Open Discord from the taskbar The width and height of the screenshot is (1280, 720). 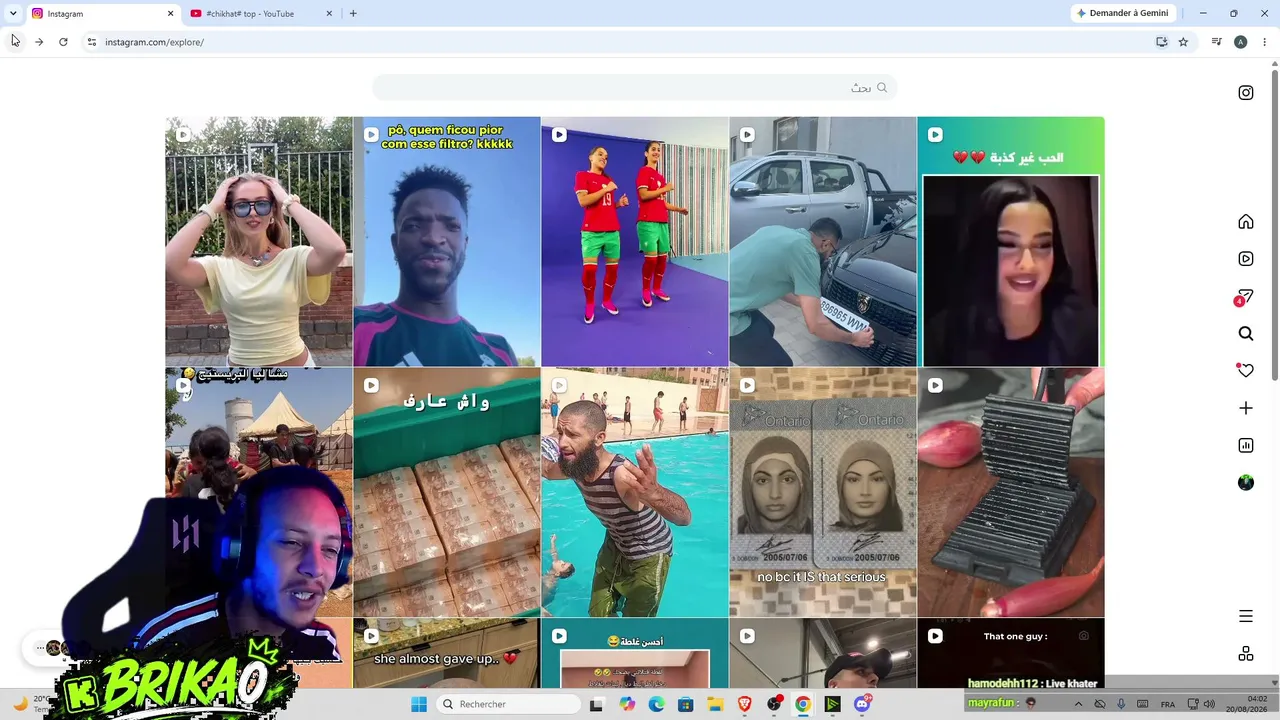click(862, 704)
